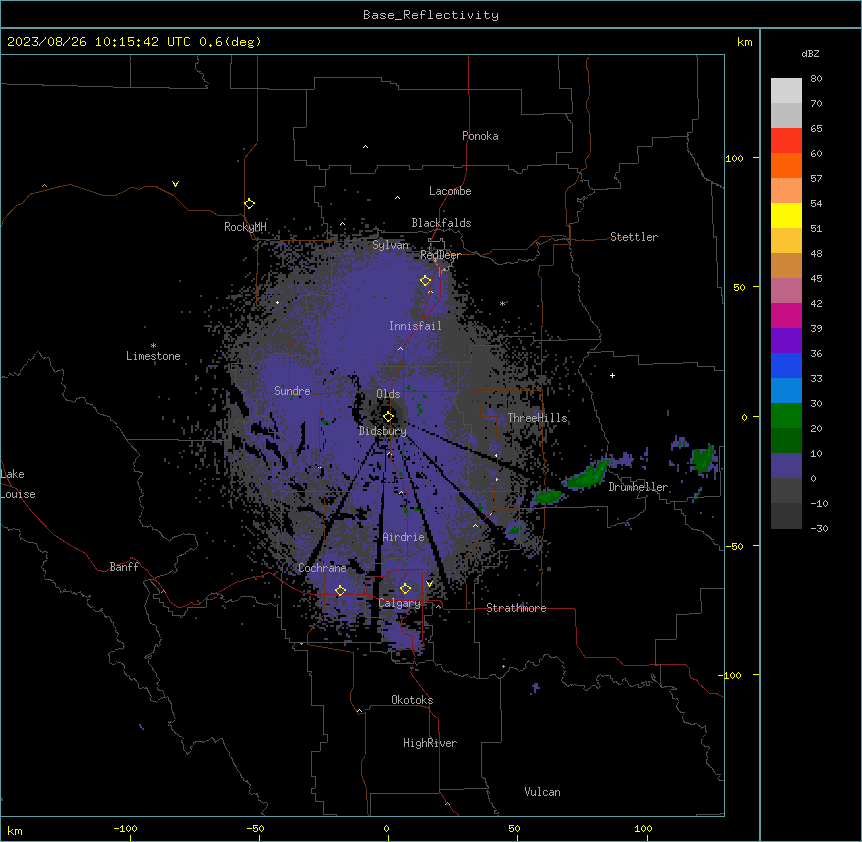Click the Lake Louise label
Image resolution: width=862 pixels, height=842 pixels.
(x=18, y=484)
